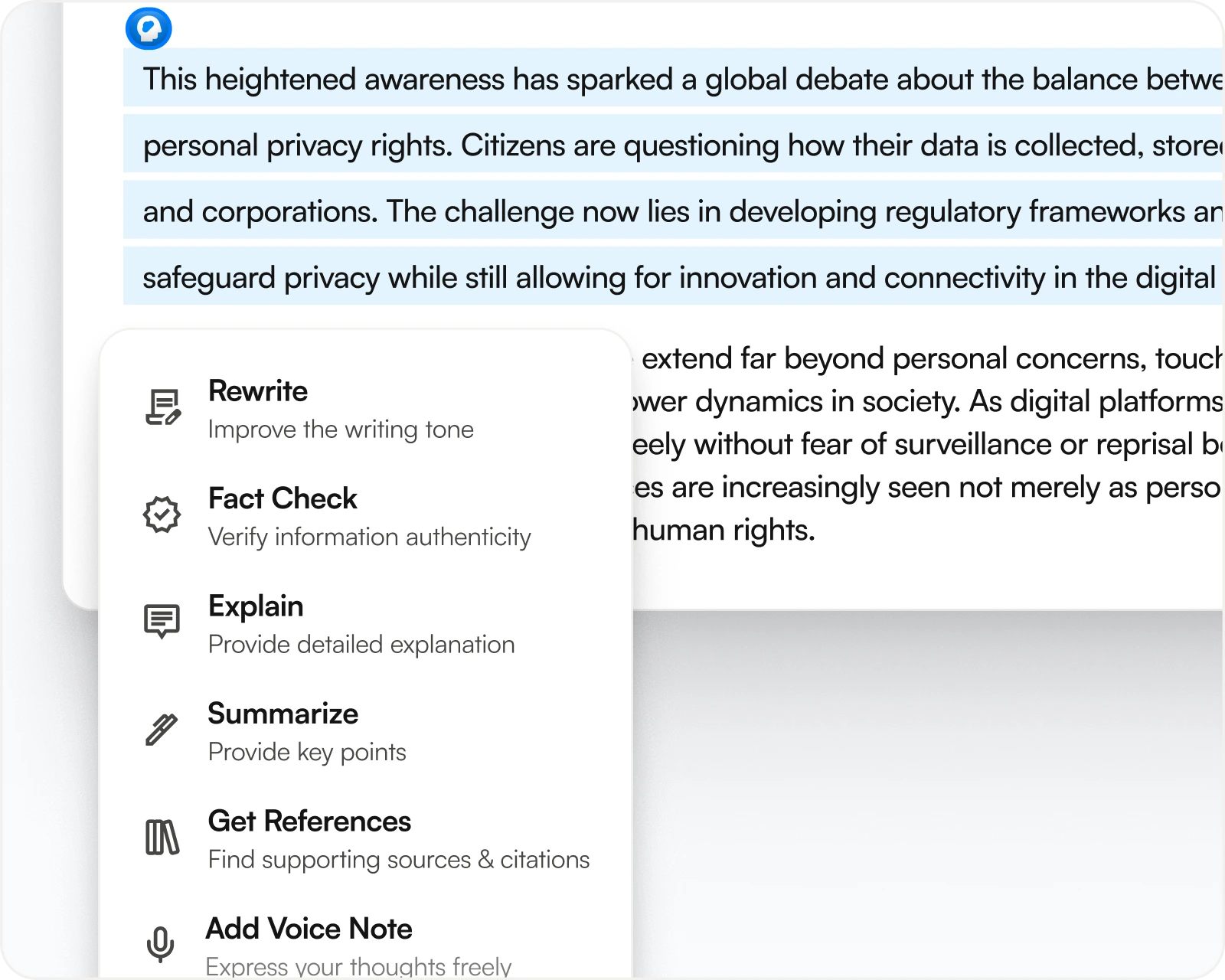Choose the Add Voice Note title
The width and height of the screenshot is (1225, 980).
[309, 929]
